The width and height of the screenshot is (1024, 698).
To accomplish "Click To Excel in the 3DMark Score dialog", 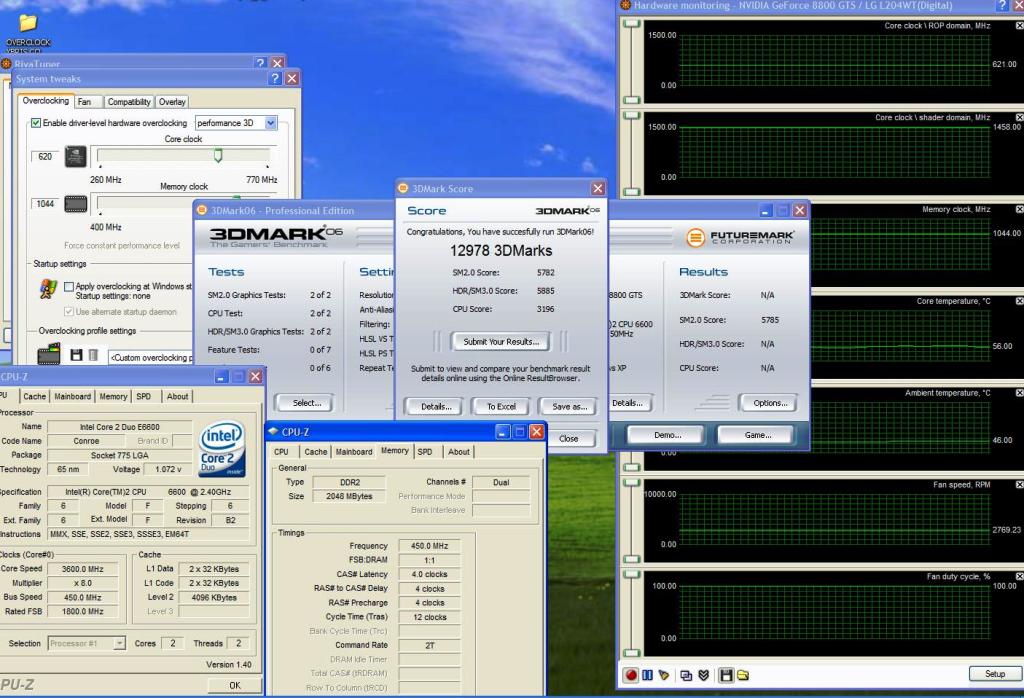I will click(x=501, y=406).
